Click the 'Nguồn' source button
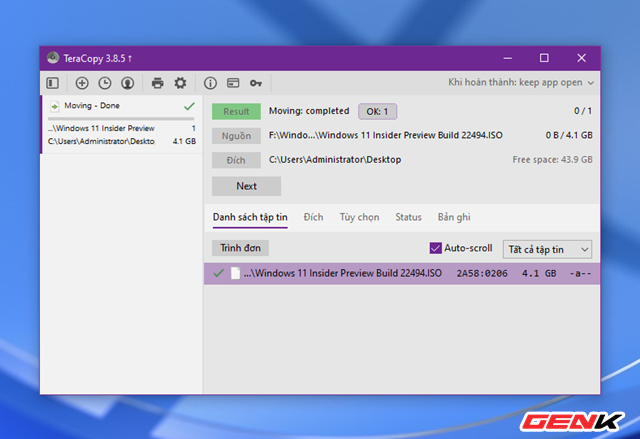The height and width of the screenshot is (439, 640). (x=236, y=136)
